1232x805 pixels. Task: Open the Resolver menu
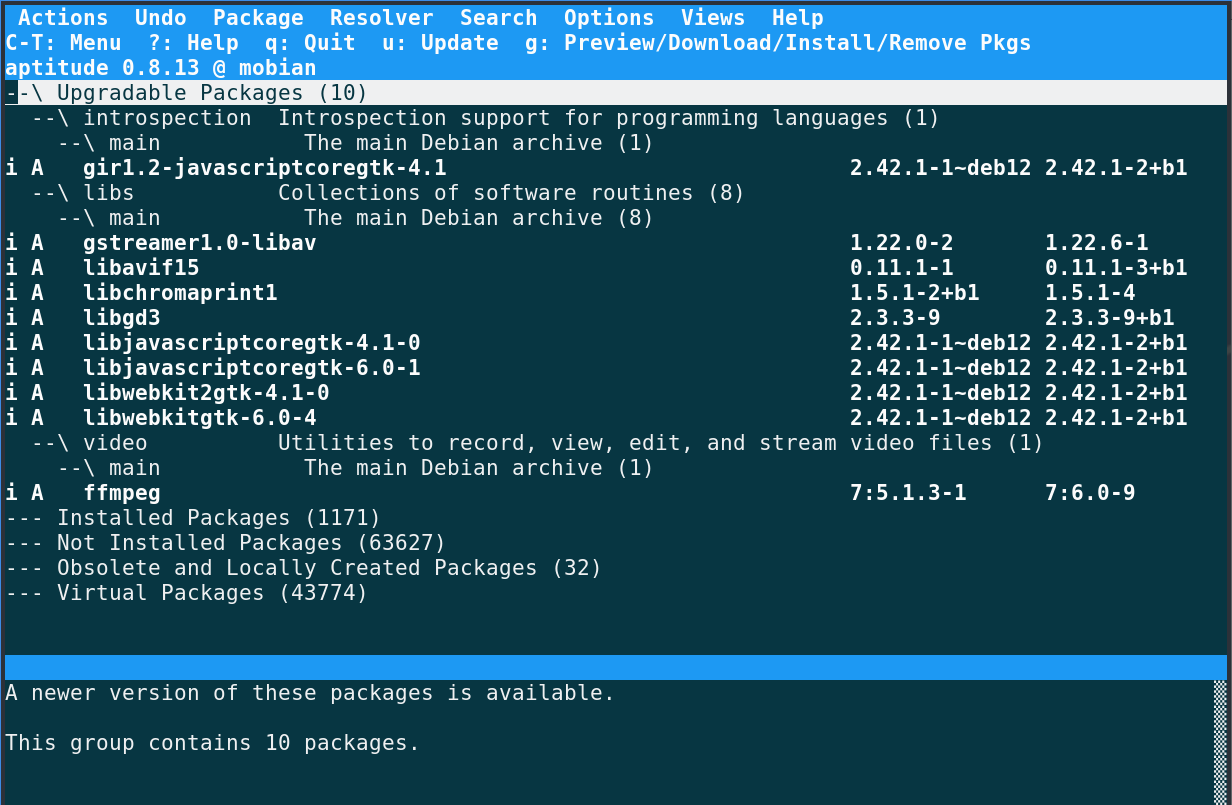point(382,18)
